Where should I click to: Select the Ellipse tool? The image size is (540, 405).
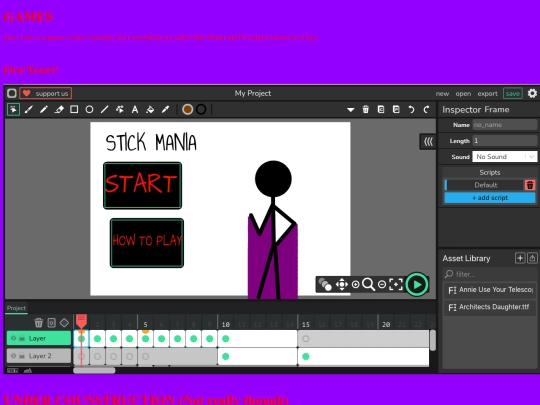point(89,110)
